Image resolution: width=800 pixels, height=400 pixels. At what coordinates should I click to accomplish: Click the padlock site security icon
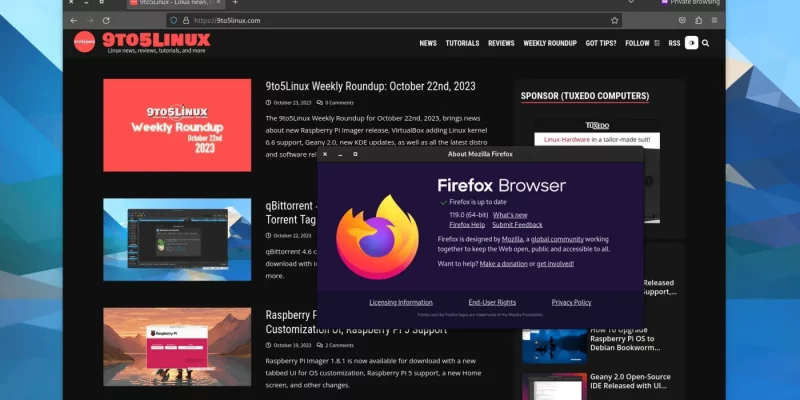click(x=186, y=20)
